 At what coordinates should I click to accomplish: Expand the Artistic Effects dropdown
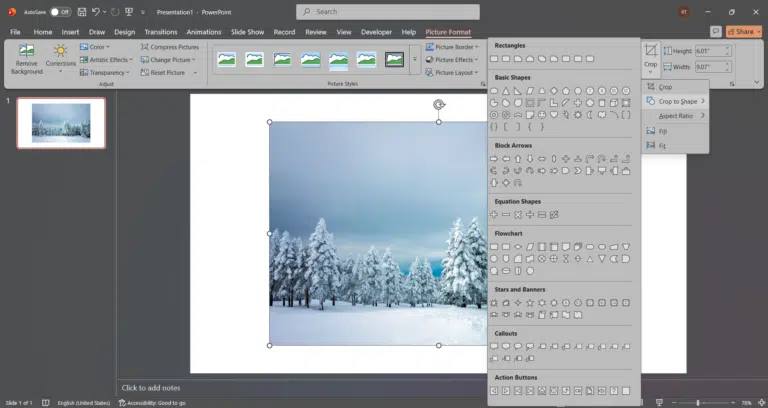tap(106, 60)
